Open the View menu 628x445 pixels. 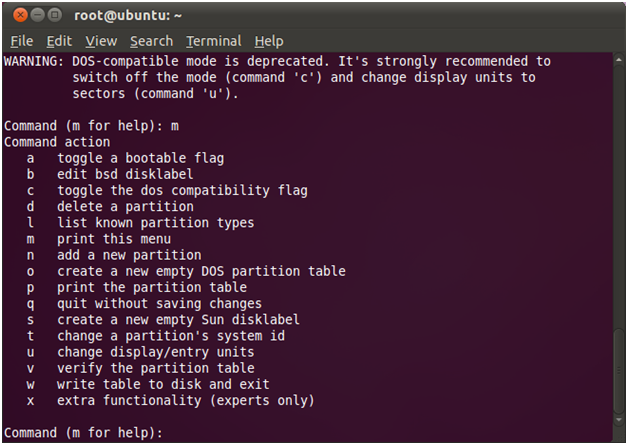(101, 41)
